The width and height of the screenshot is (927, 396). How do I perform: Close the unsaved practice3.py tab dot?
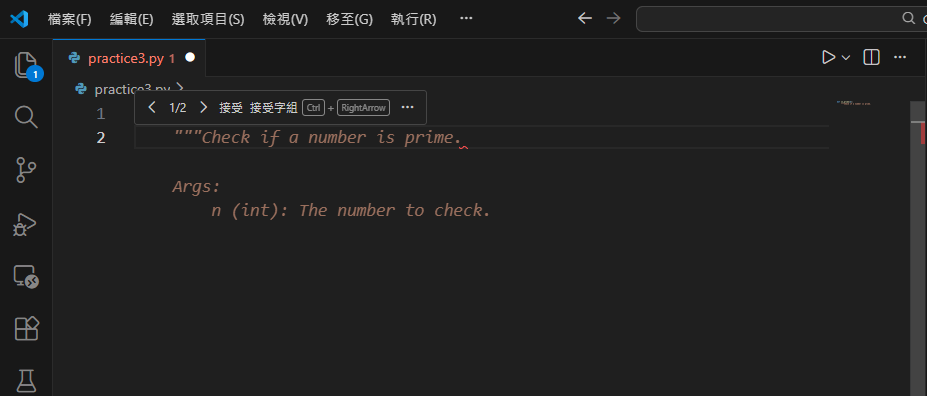(190, 57)
